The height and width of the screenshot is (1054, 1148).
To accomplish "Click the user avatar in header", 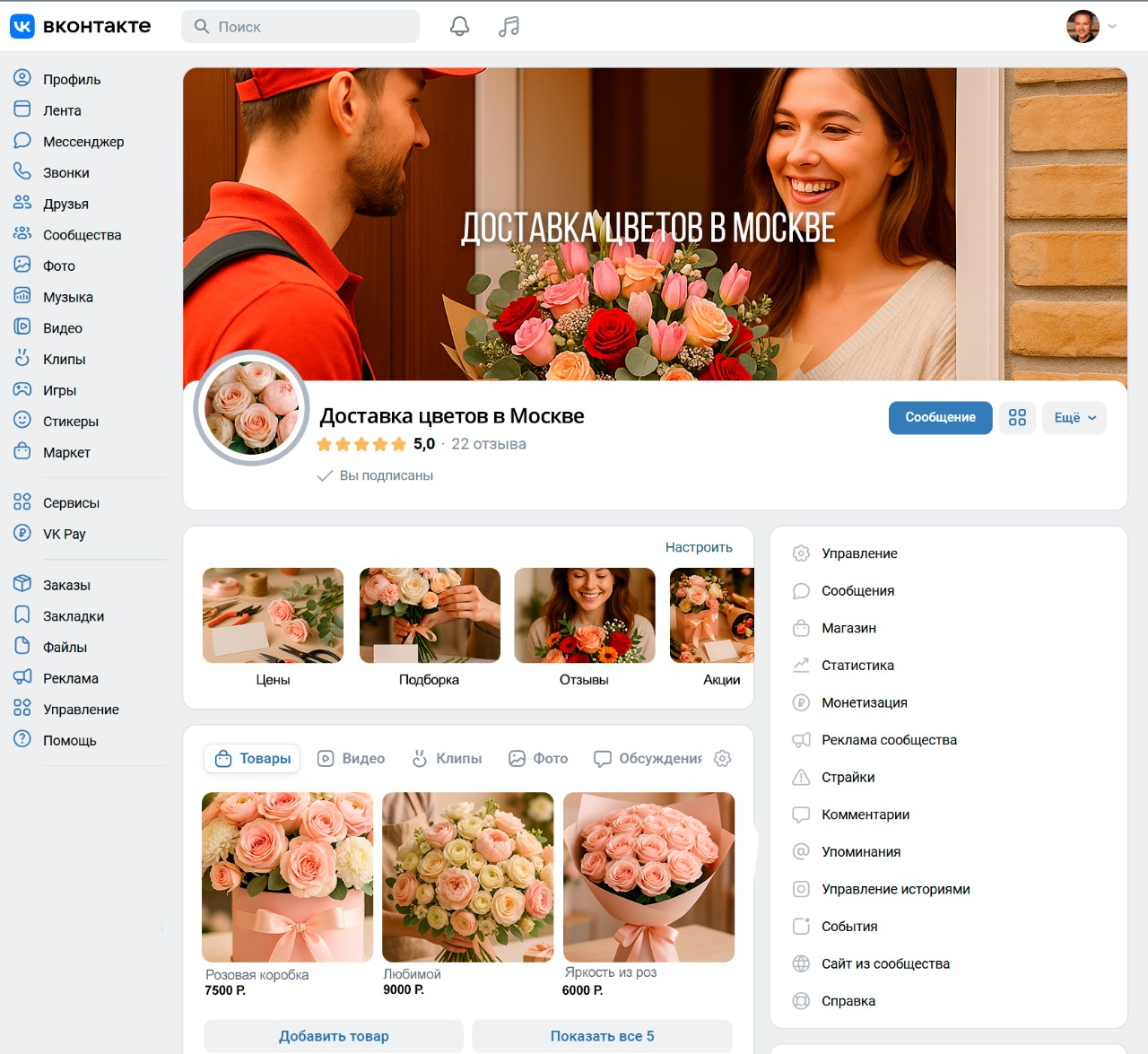I will pos(1083,26).
